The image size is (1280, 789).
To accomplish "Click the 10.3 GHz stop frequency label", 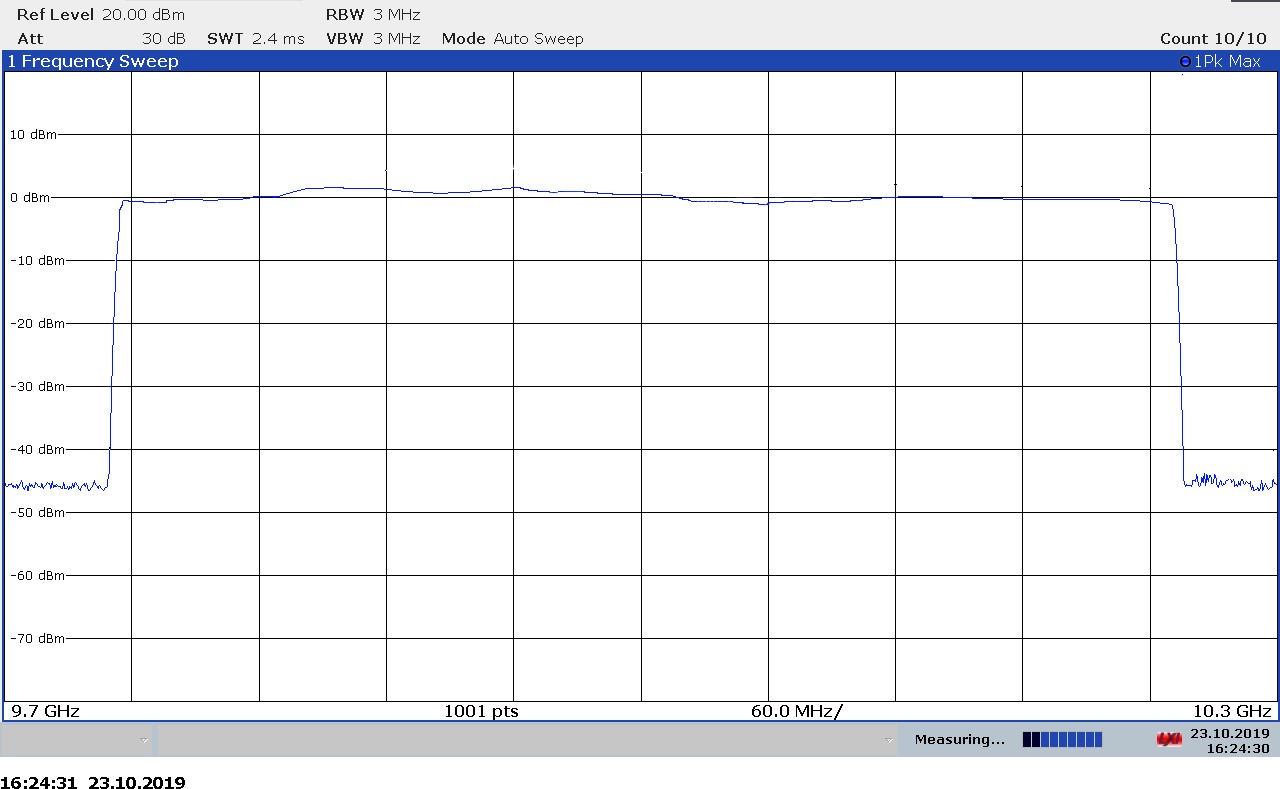I will click(x=1232, y=711).
